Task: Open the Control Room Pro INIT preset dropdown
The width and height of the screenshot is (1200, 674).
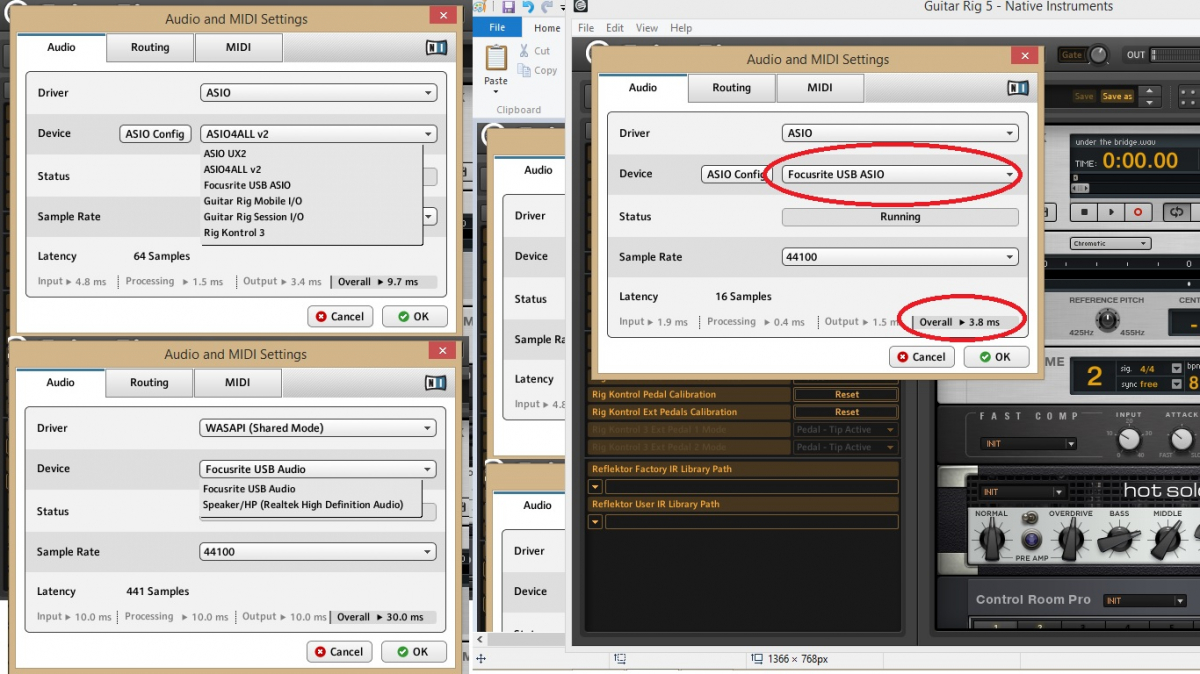Action: coord(1144,601)
